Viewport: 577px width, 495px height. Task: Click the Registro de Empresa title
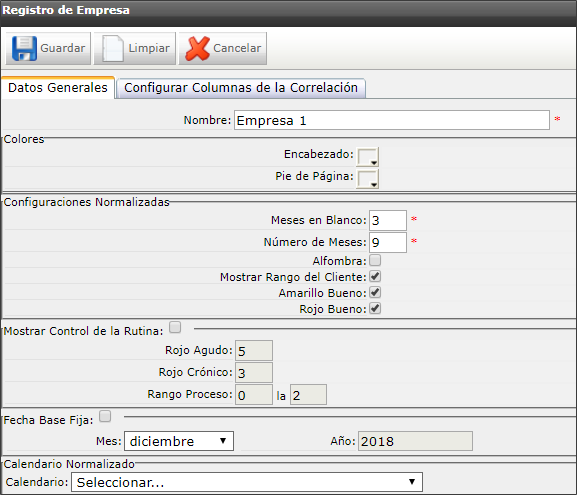66,10
